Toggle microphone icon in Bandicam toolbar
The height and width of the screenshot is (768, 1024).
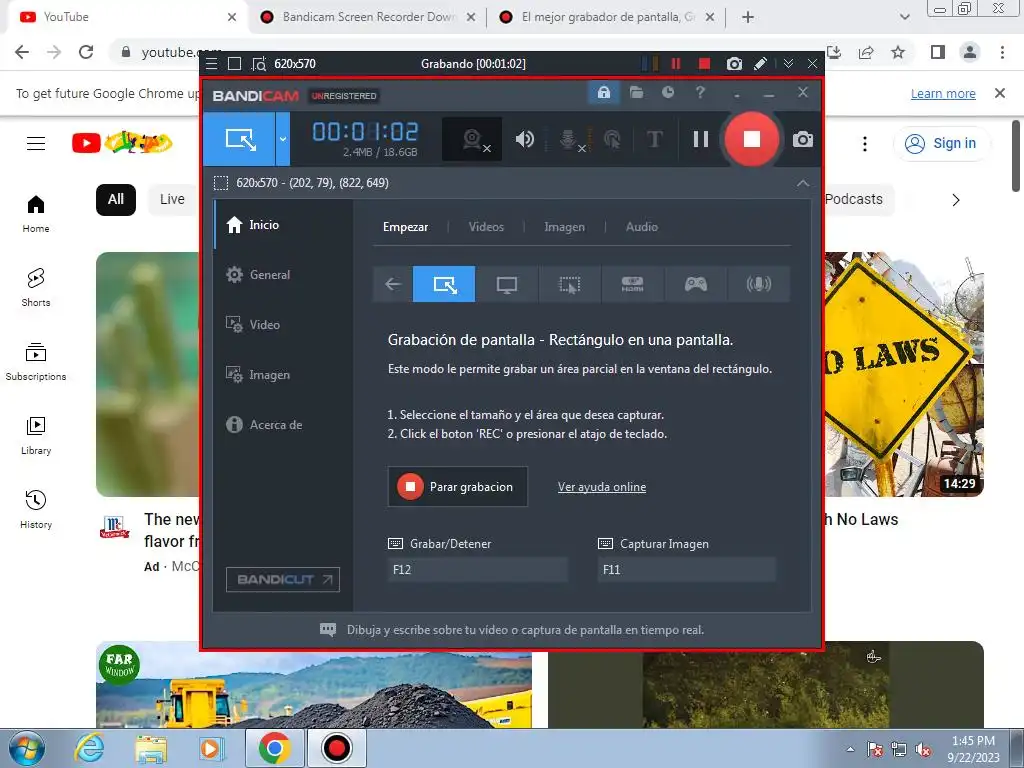pos(569,139)
